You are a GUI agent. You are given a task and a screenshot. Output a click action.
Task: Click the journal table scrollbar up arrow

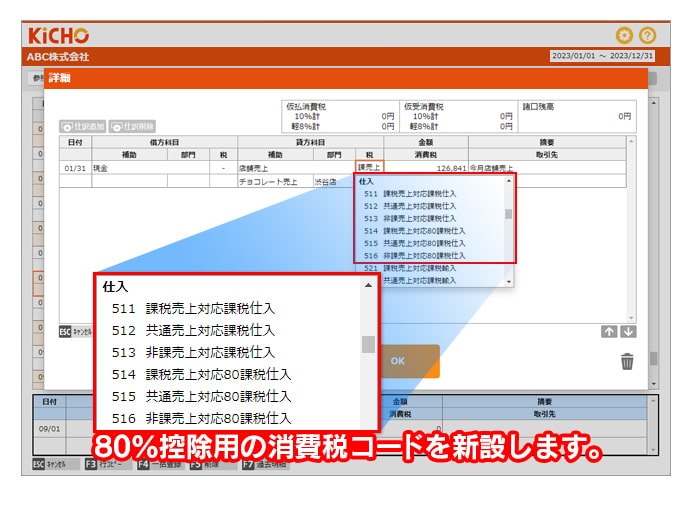point(631,141)
